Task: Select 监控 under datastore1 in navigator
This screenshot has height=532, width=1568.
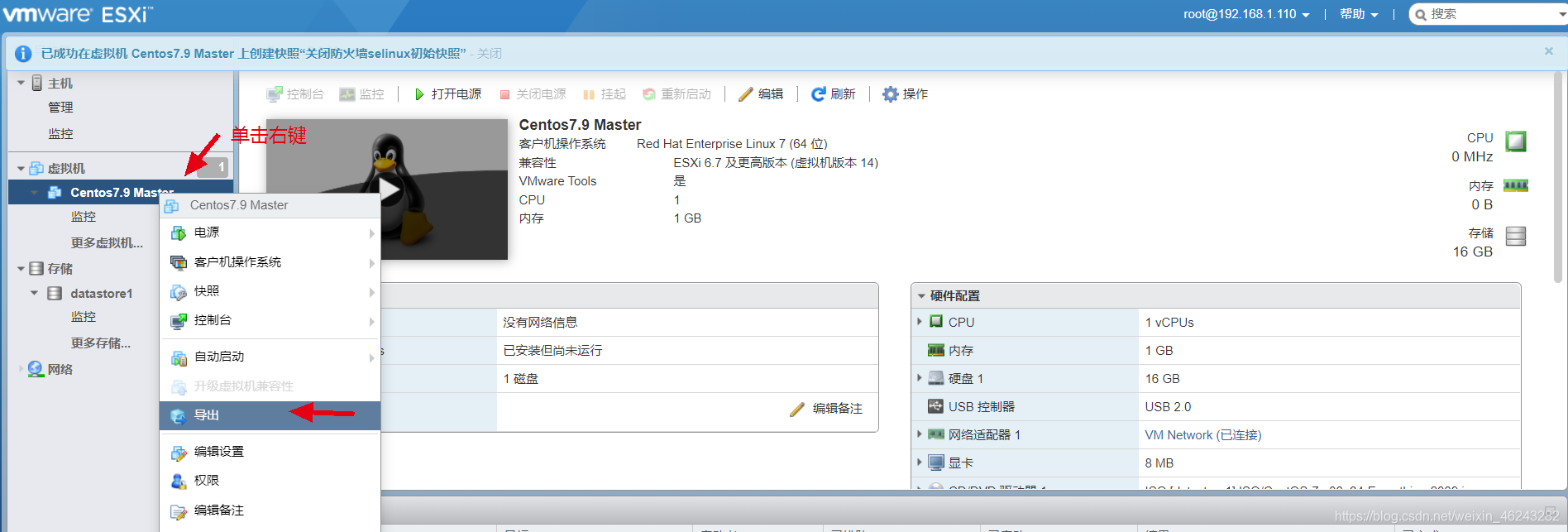Action: (84, 317)
